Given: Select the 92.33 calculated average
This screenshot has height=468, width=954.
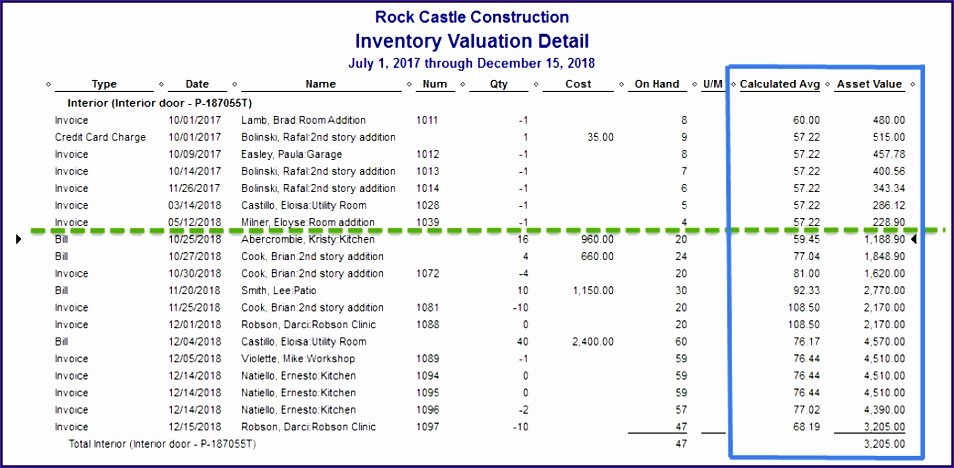Looking at the screenshot, I should pos(807,291).
